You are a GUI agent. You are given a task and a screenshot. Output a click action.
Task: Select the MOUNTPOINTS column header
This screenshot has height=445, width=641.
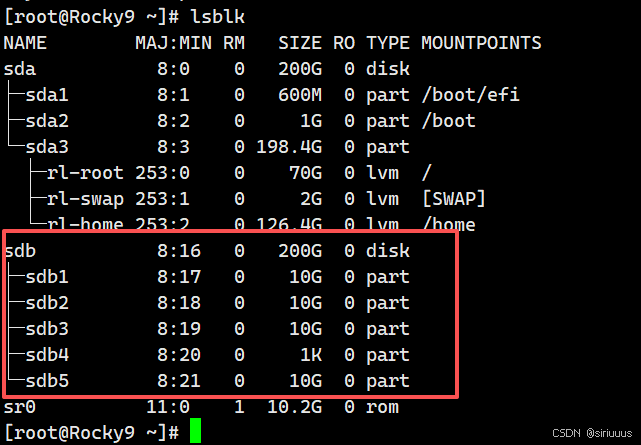(481, 43)
